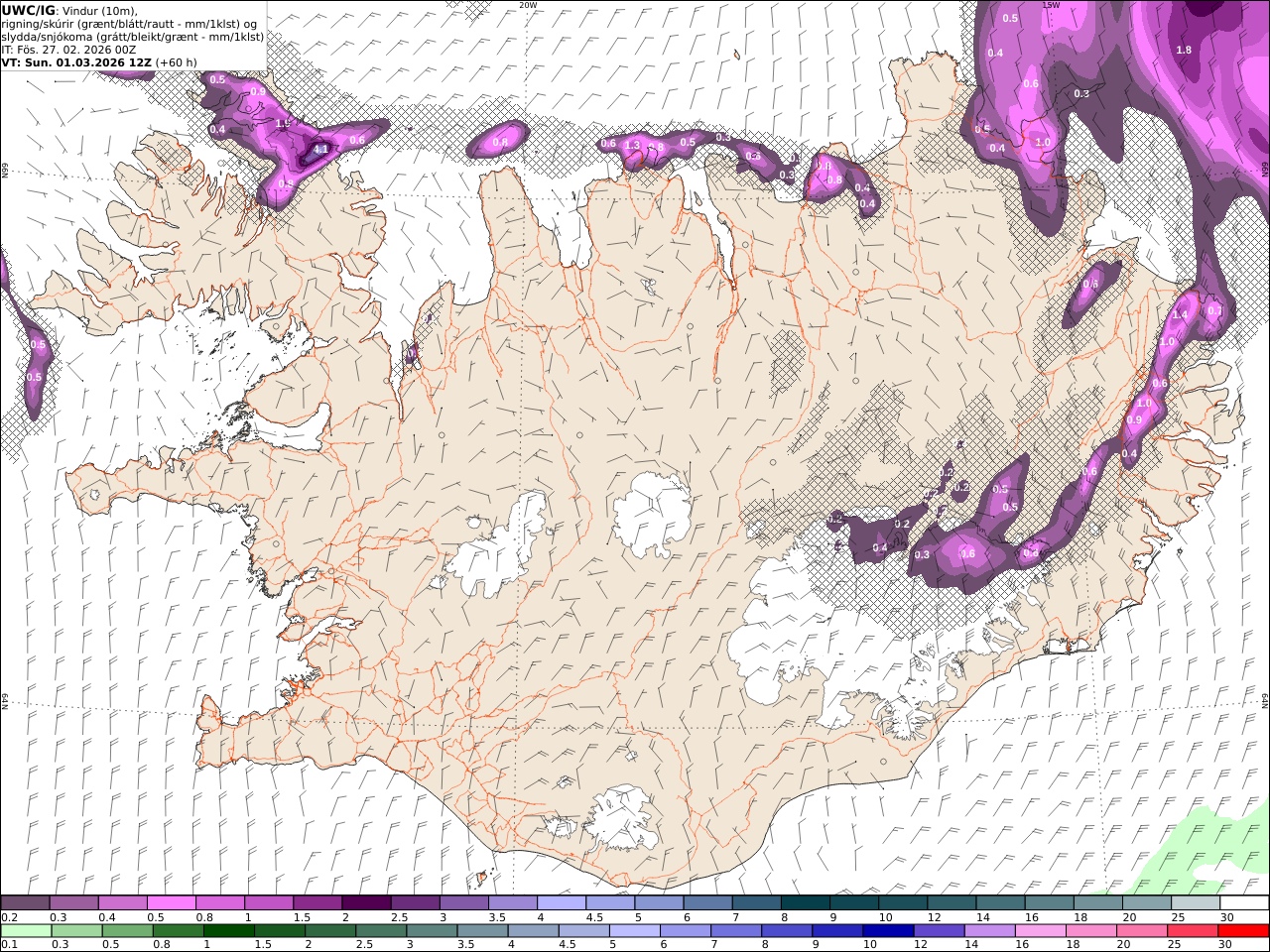Screen dimensions: 1270x952
Task: Pick the bottom-row swatch between 25 and 30
Action: point(1193,930)
